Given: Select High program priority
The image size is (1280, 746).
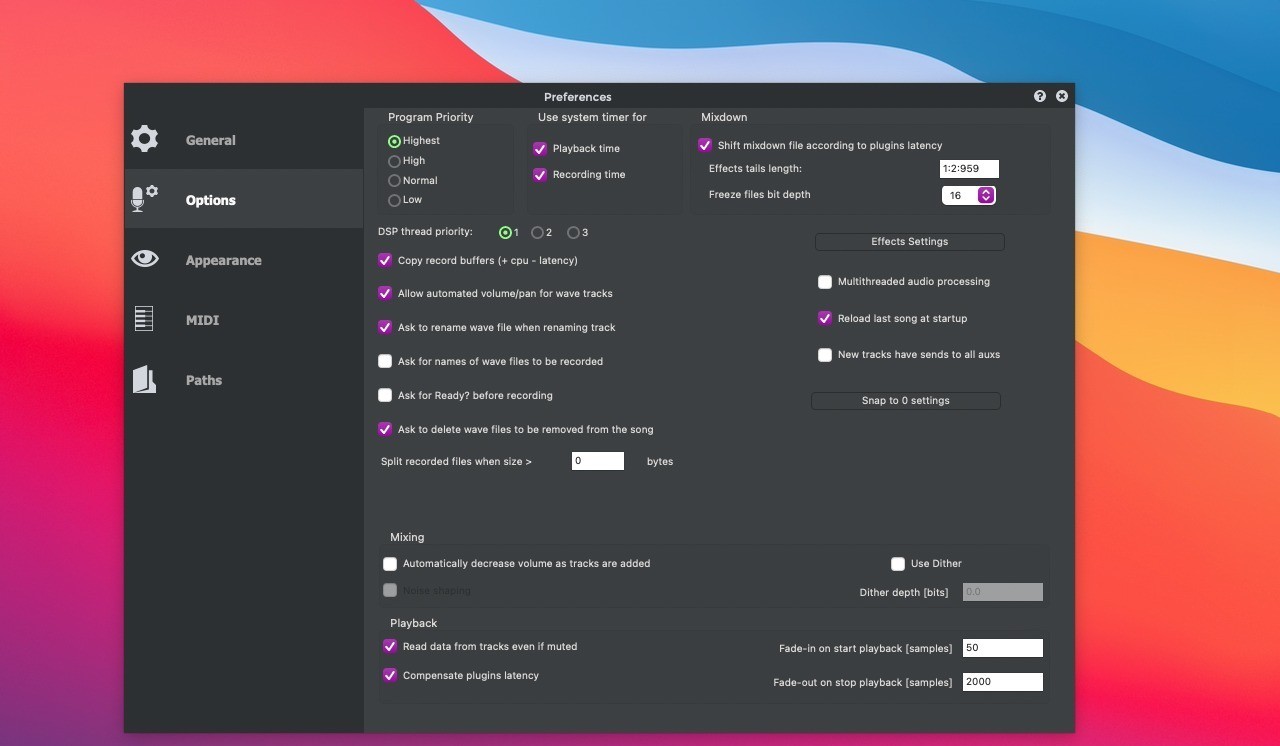Looking at the screenshot, I should point(394,161).
